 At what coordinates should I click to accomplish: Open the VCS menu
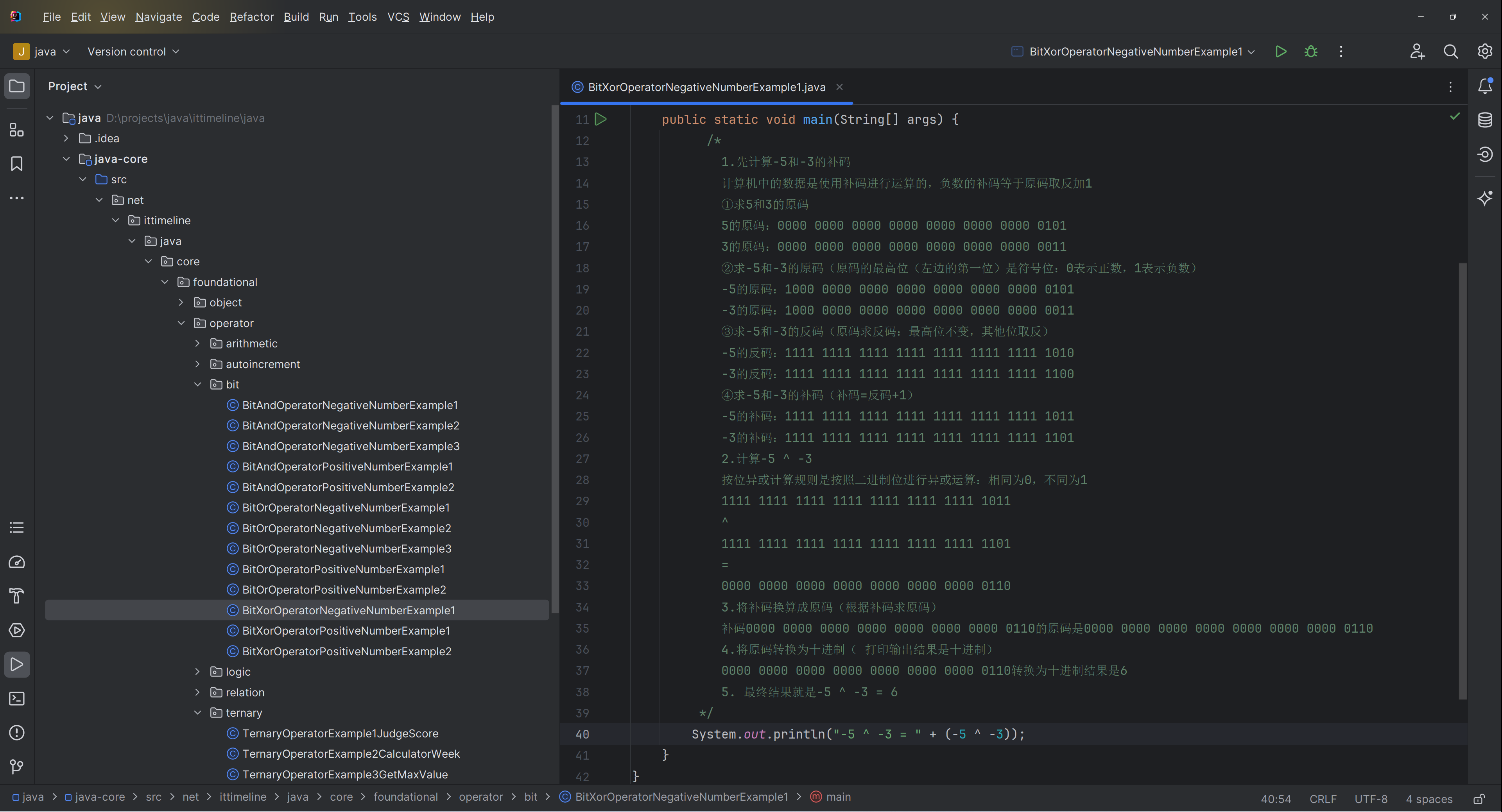(398, 17)
